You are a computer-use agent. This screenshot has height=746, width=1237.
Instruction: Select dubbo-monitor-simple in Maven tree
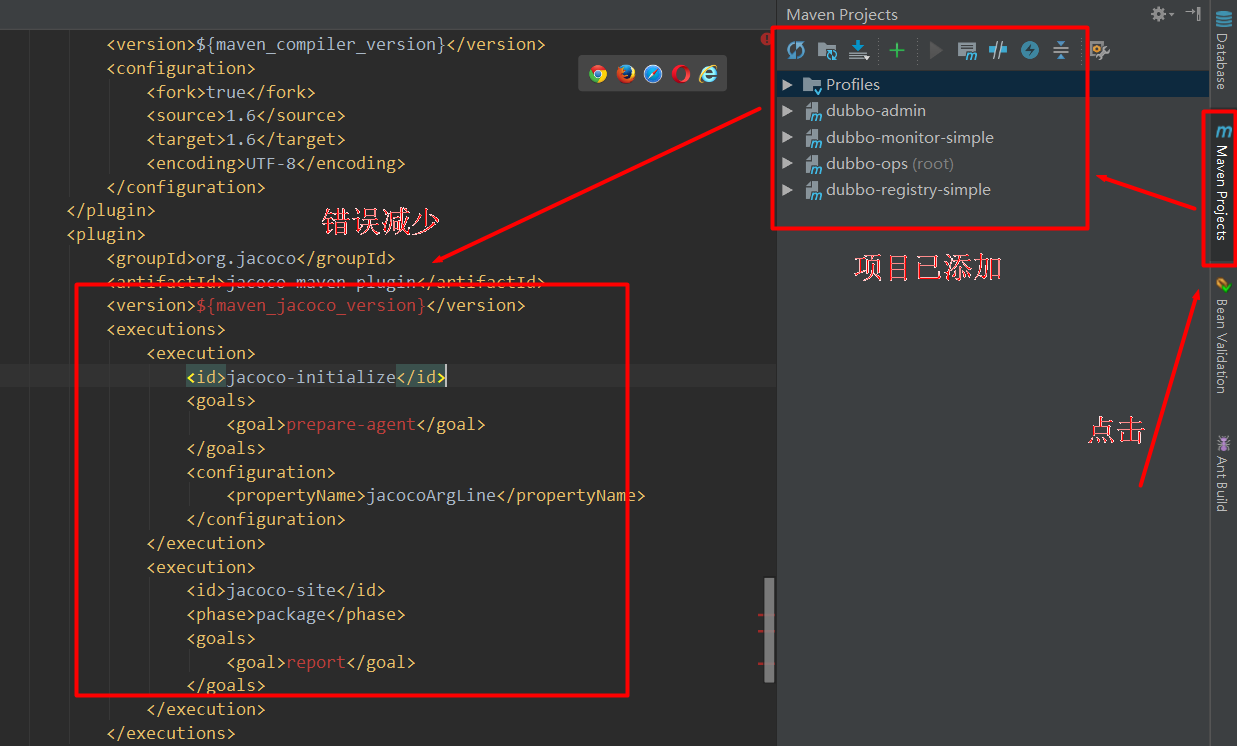coord(993,137)
